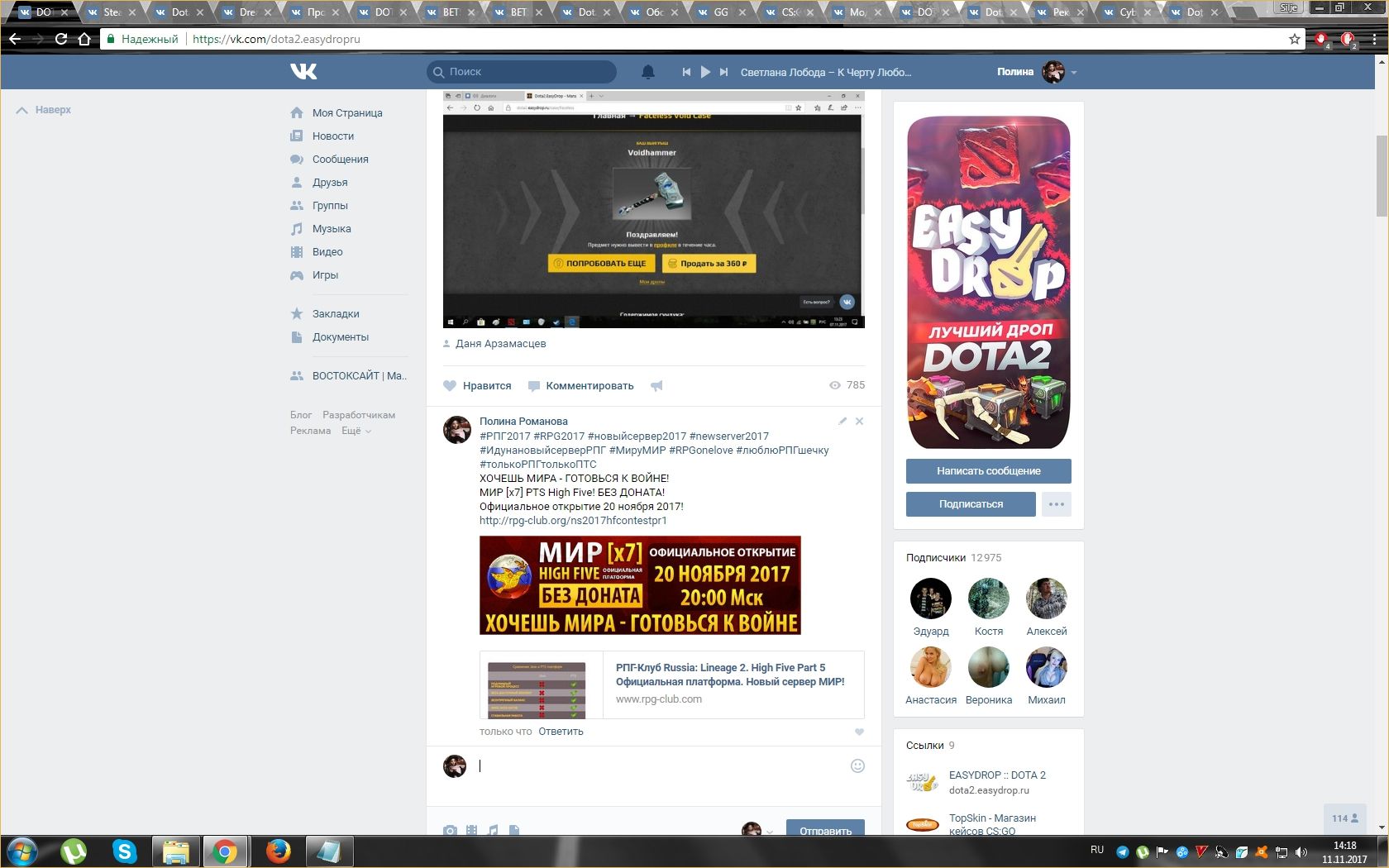This screenshot has height=868, width=1389.
Task: Open the rpg-club.org contest link
Action: [x=573, y=521]
